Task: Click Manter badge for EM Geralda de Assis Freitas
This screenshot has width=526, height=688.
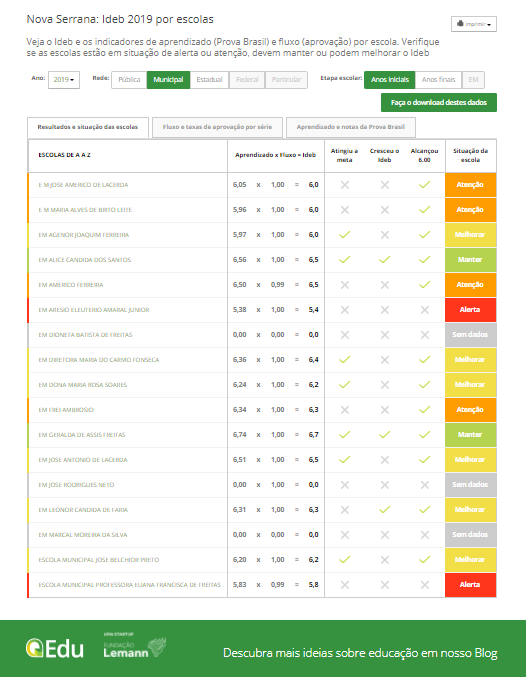Action: pos(470,435)
